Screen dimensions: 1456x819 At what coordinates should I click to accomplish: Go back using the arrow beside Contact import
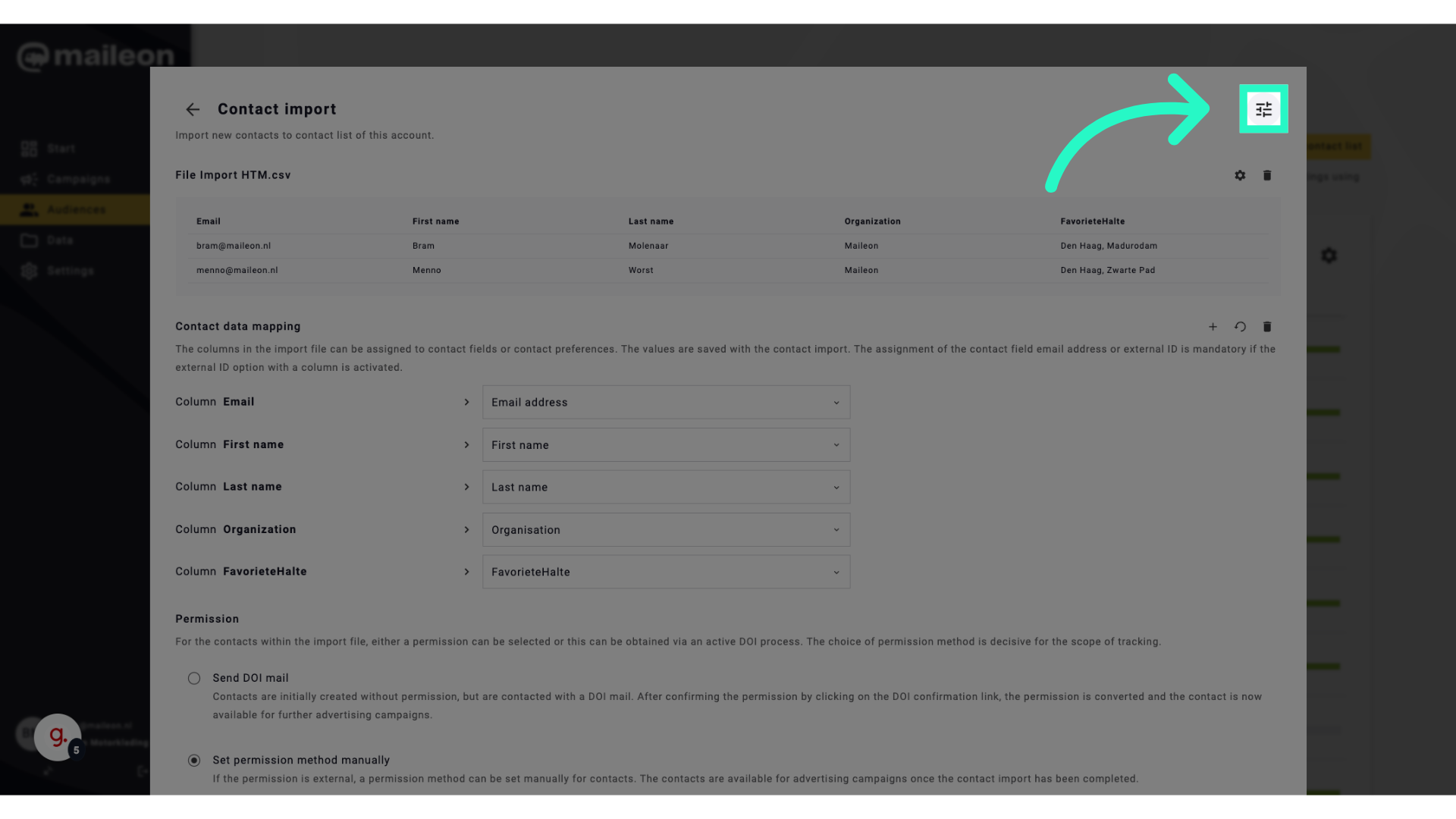193,109
